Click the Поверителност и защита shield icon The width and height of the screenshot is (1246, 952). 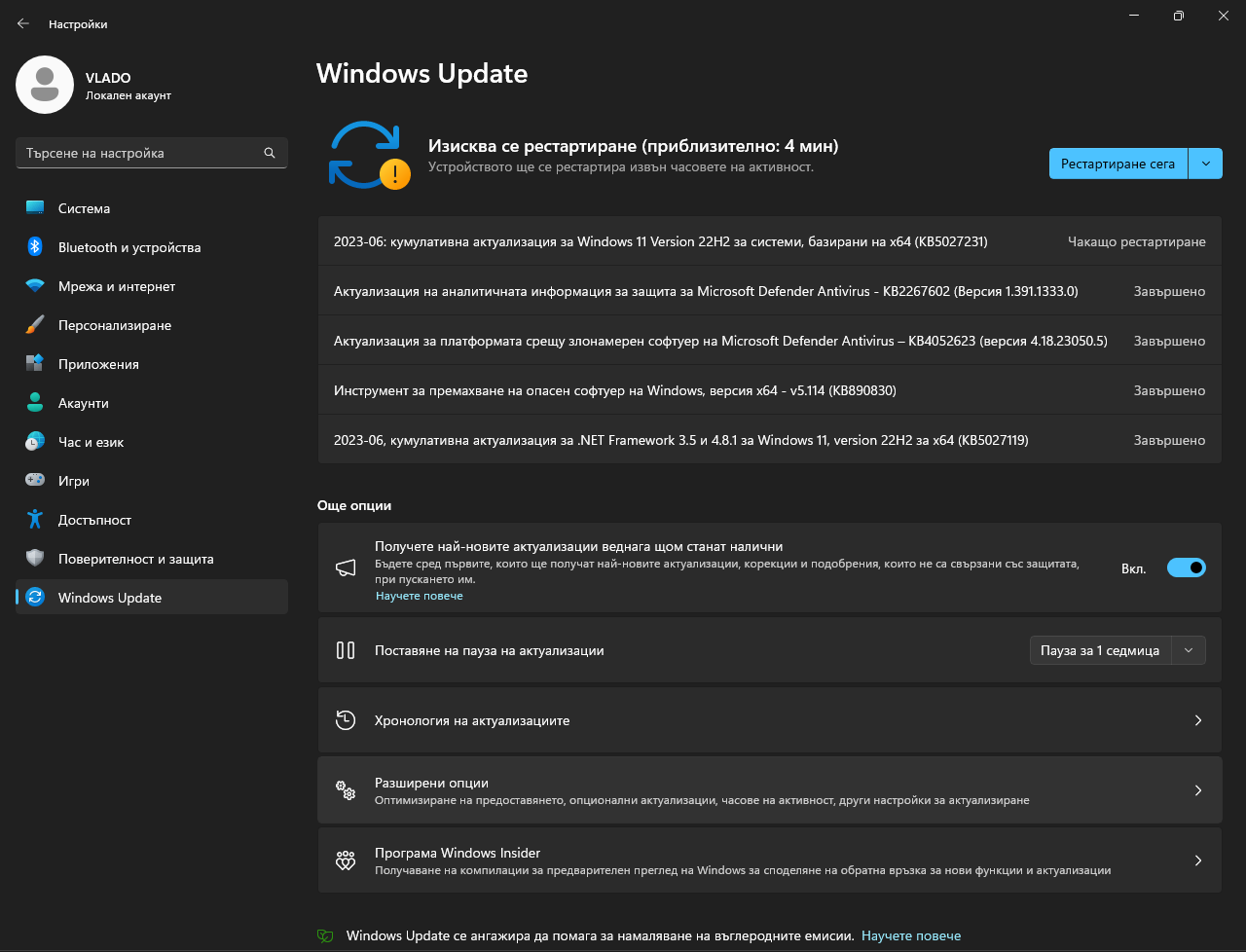[35, 559]
